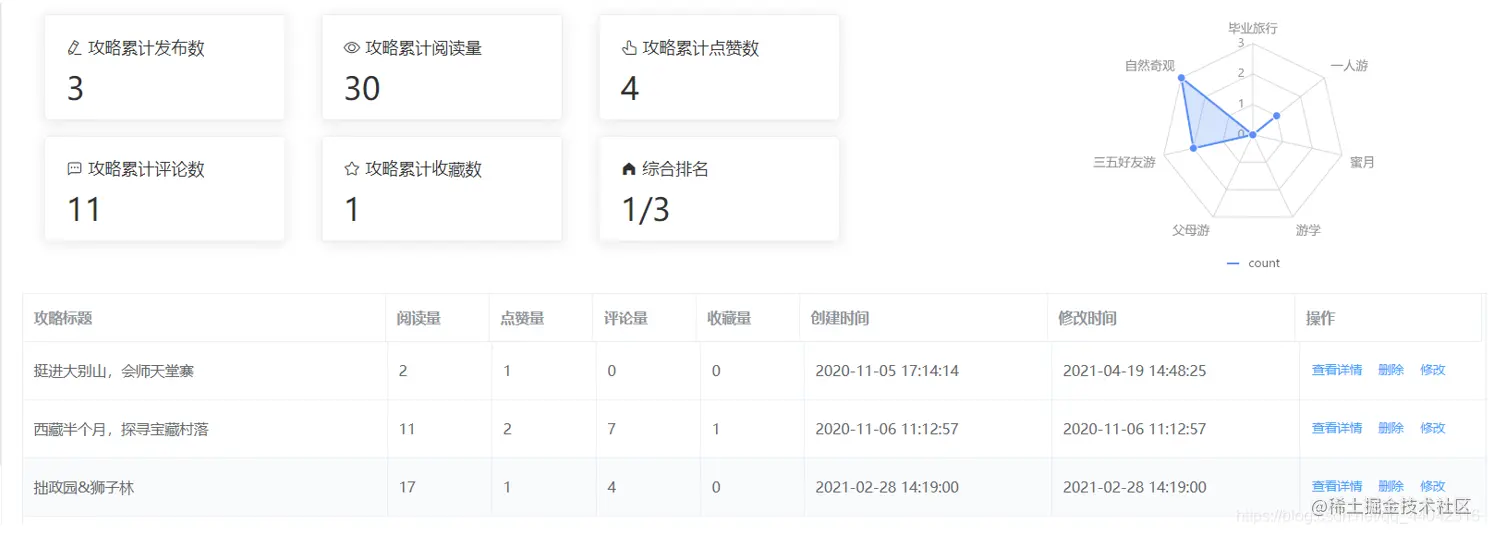Click the 父母游 radar axis label
Image resolution: width=1489 pixels, height=534 pixels.
pyautogui.click(x=1191, y=230)
